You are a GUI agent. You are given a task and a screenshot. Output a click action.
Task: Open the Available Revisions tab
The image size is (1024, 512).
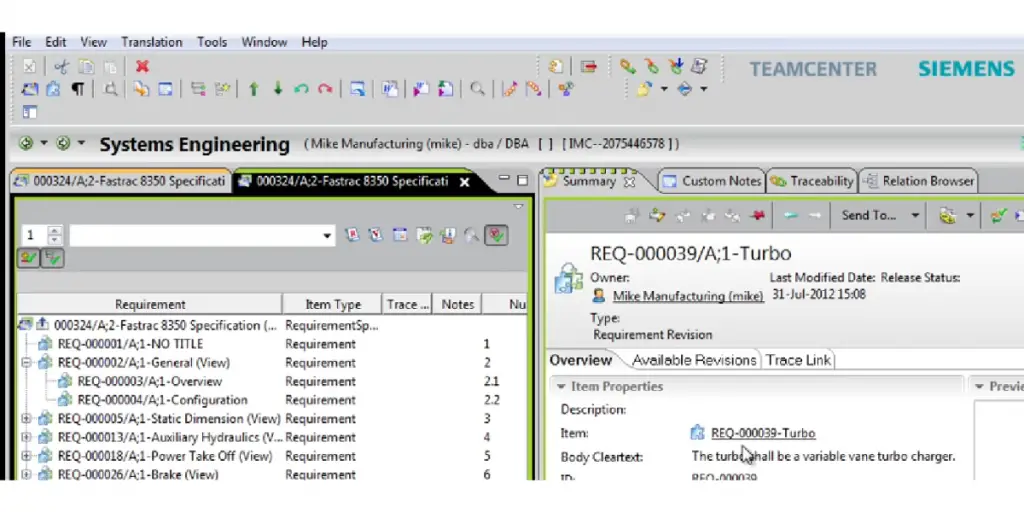[694, 360]
